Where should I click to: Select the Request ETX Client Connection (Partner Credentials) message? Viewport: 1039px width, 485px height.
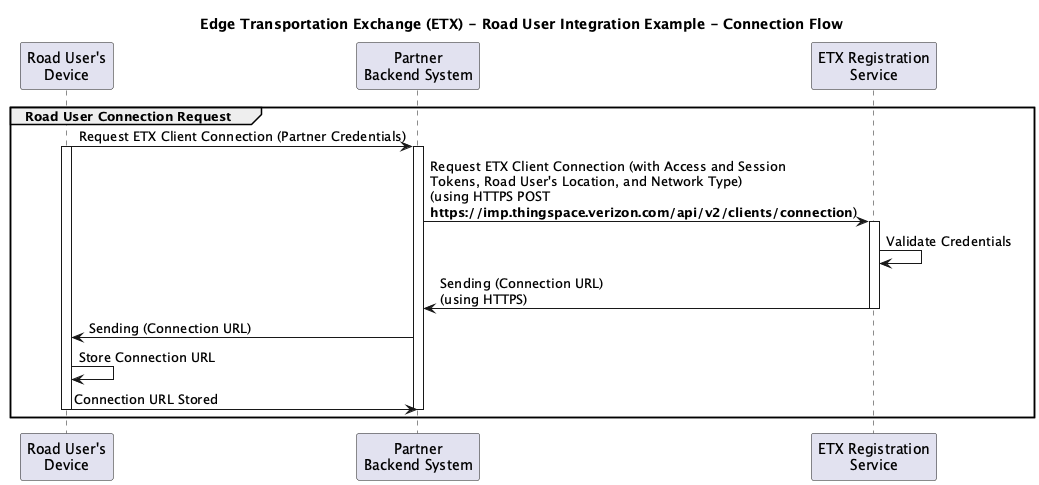click(x=243, y=136)
